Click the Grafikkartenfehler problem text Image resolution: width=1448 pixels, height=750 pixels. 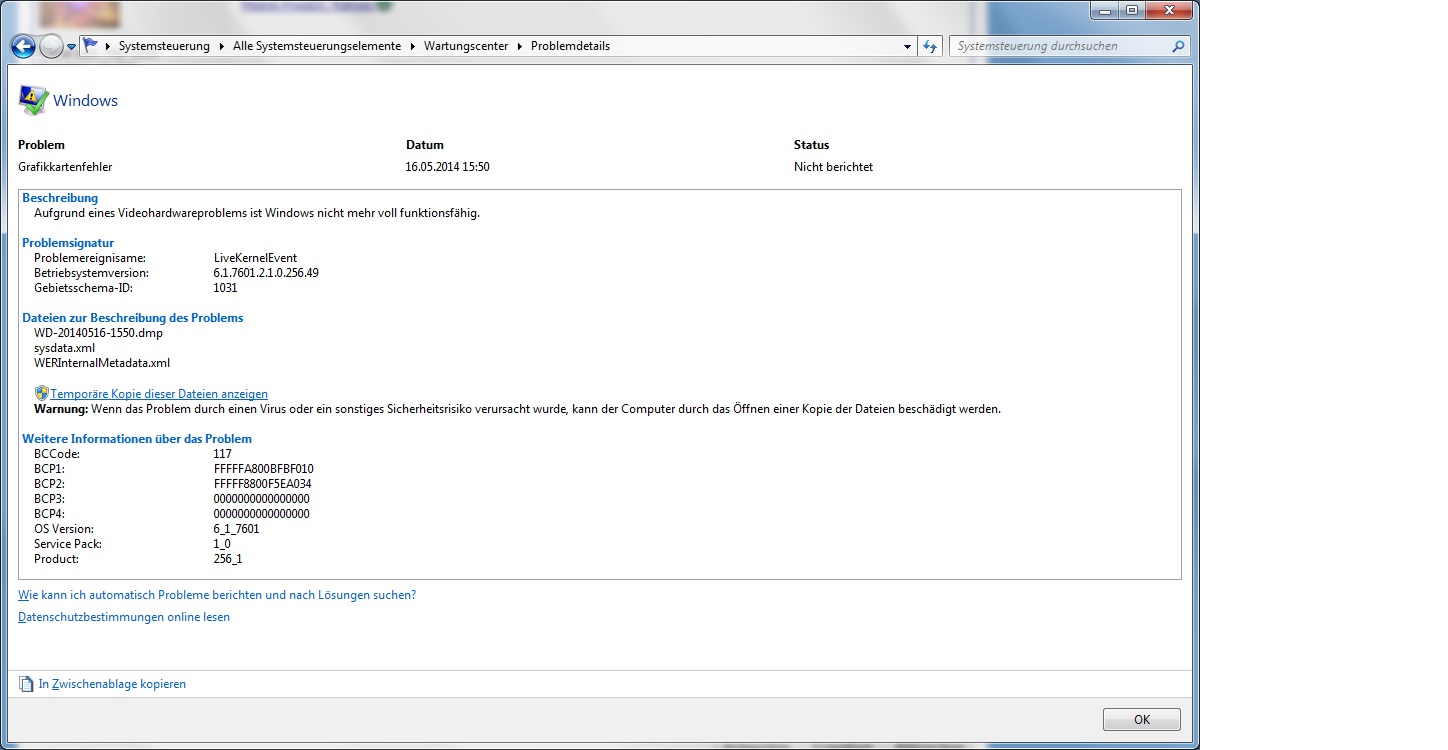(65, 167)
